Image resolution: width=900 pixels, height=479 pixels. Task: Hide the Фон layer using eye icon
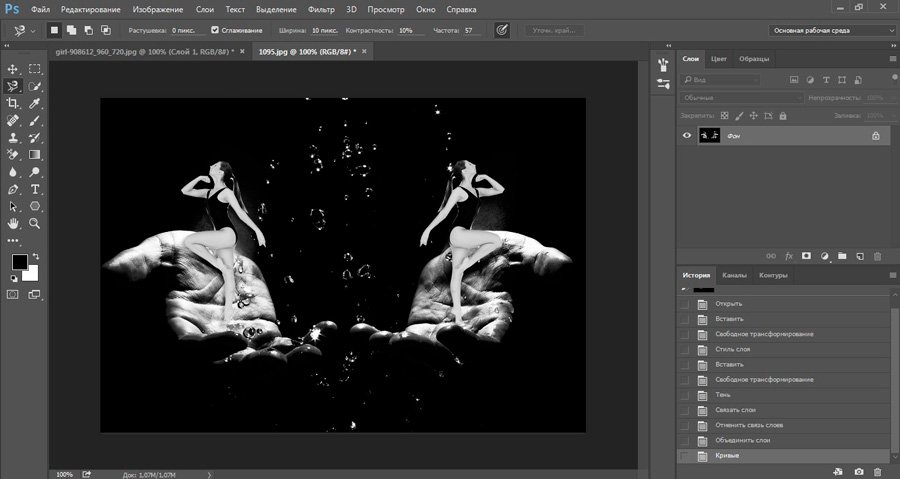[x=686, y=135]
